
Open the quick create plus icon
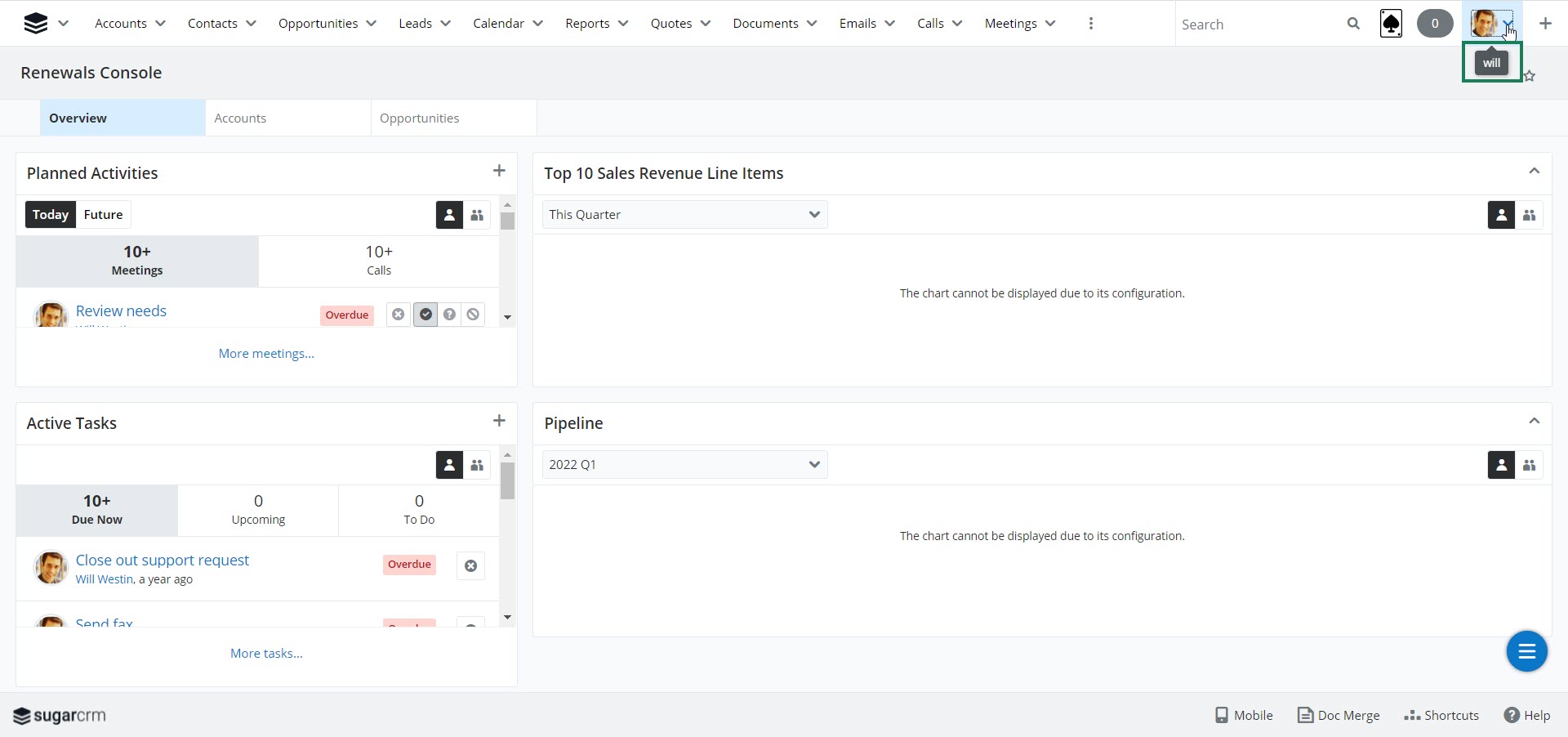1544,24
